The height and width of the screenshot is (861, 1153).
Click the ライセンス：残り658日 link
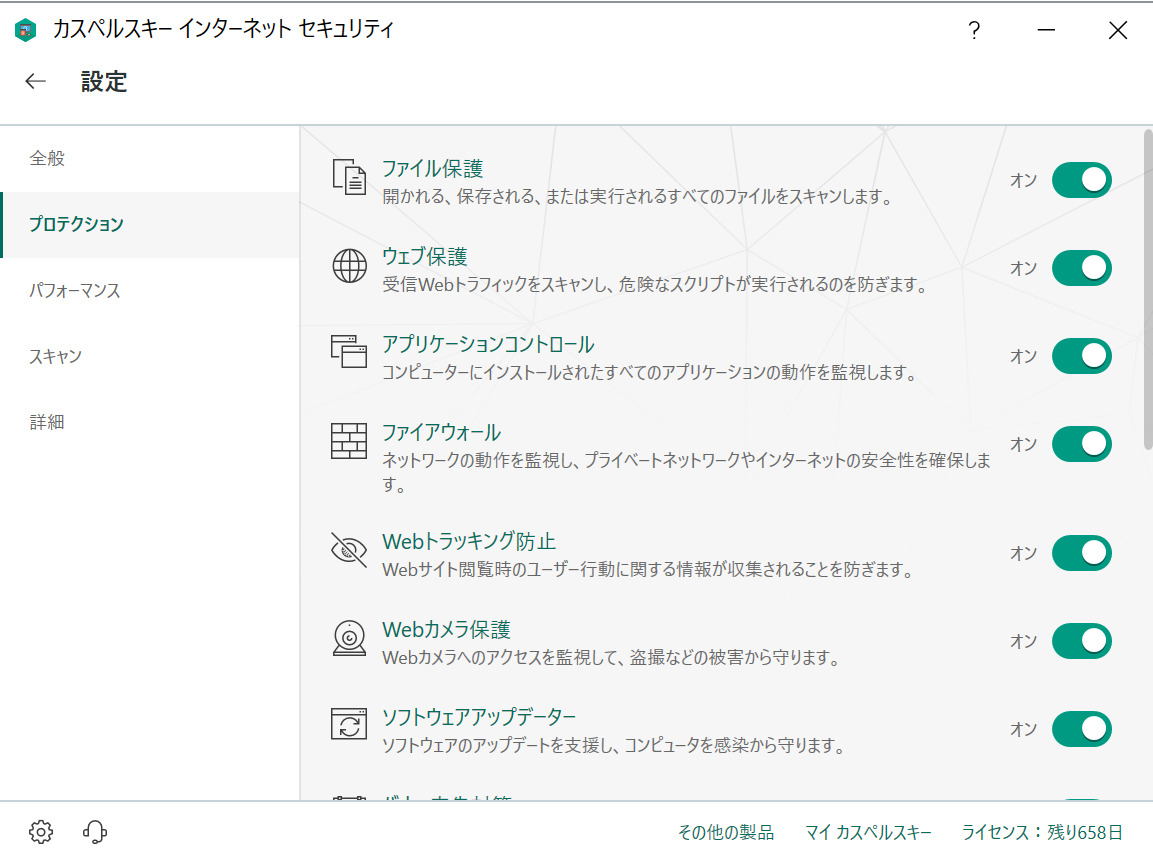coord(1043,832)
